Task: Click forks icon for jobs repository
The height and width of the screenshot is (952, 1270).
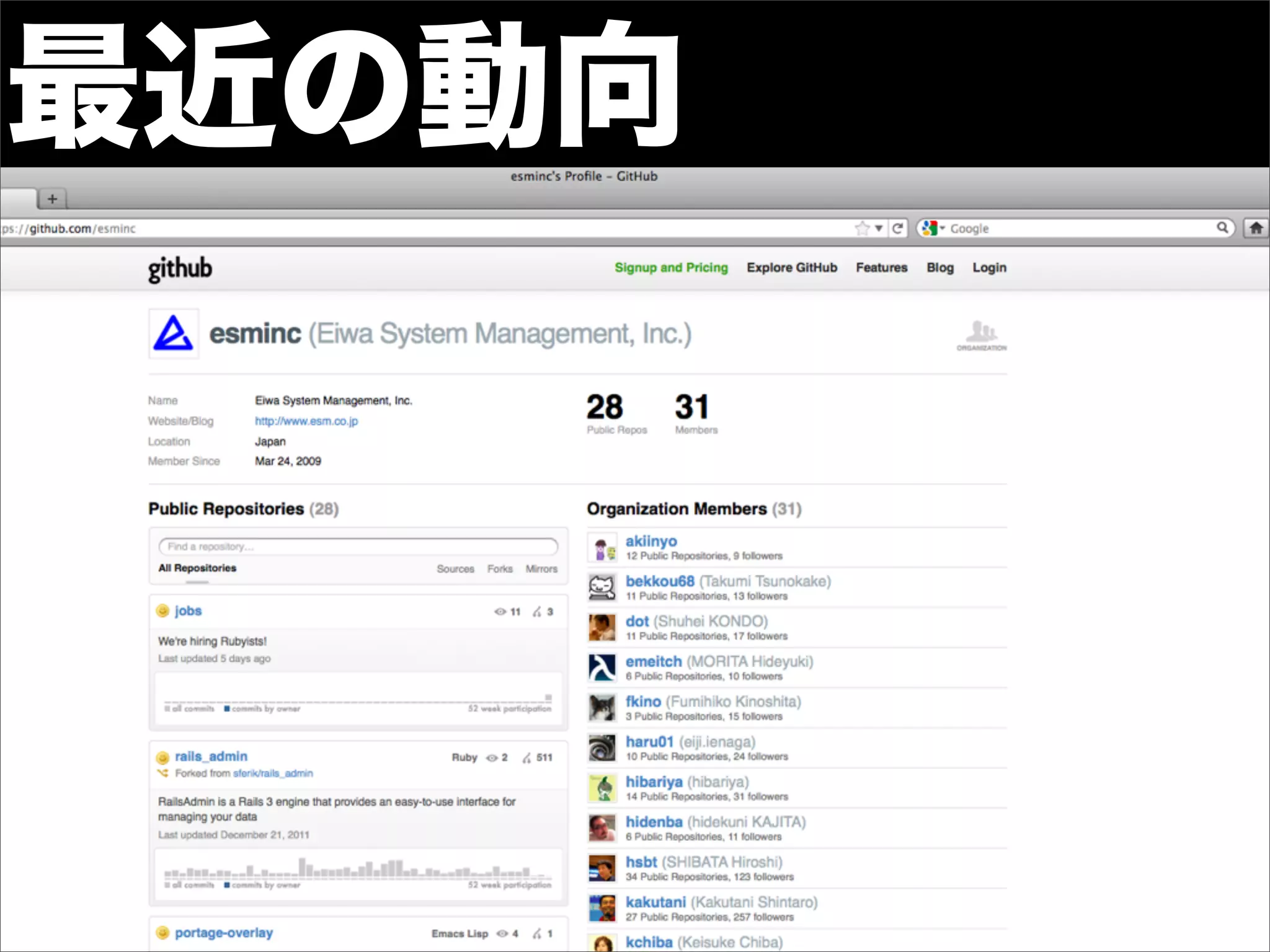Action: [537, 612]
